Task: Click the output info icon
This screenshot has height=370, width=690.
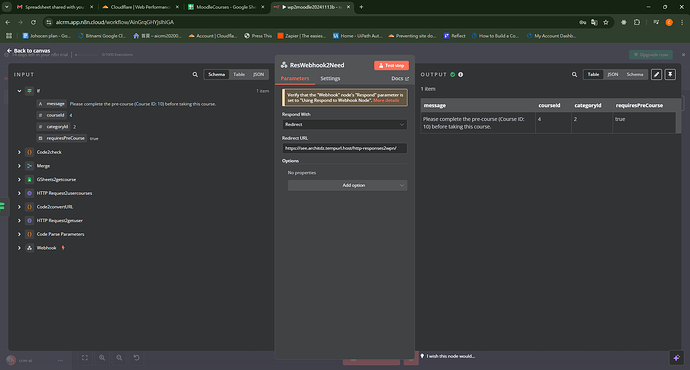Action: click(460, 75)
